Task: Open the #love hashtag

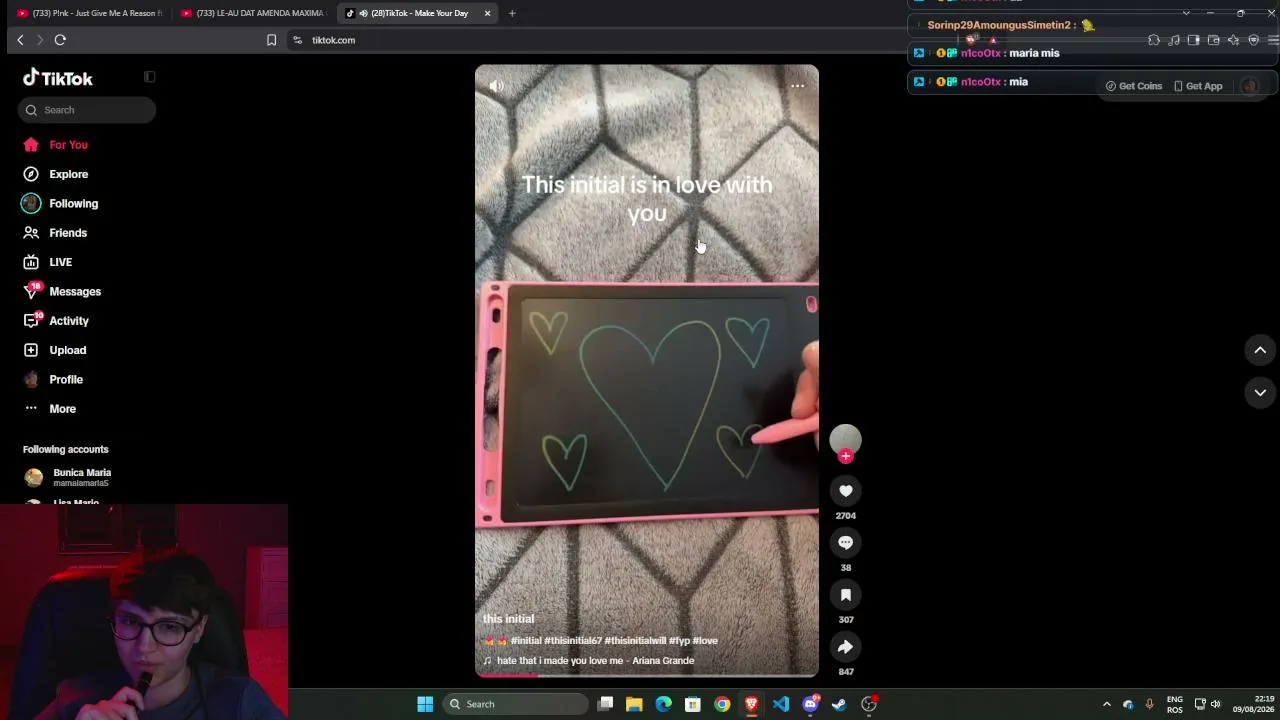Action: click(705, 641)
